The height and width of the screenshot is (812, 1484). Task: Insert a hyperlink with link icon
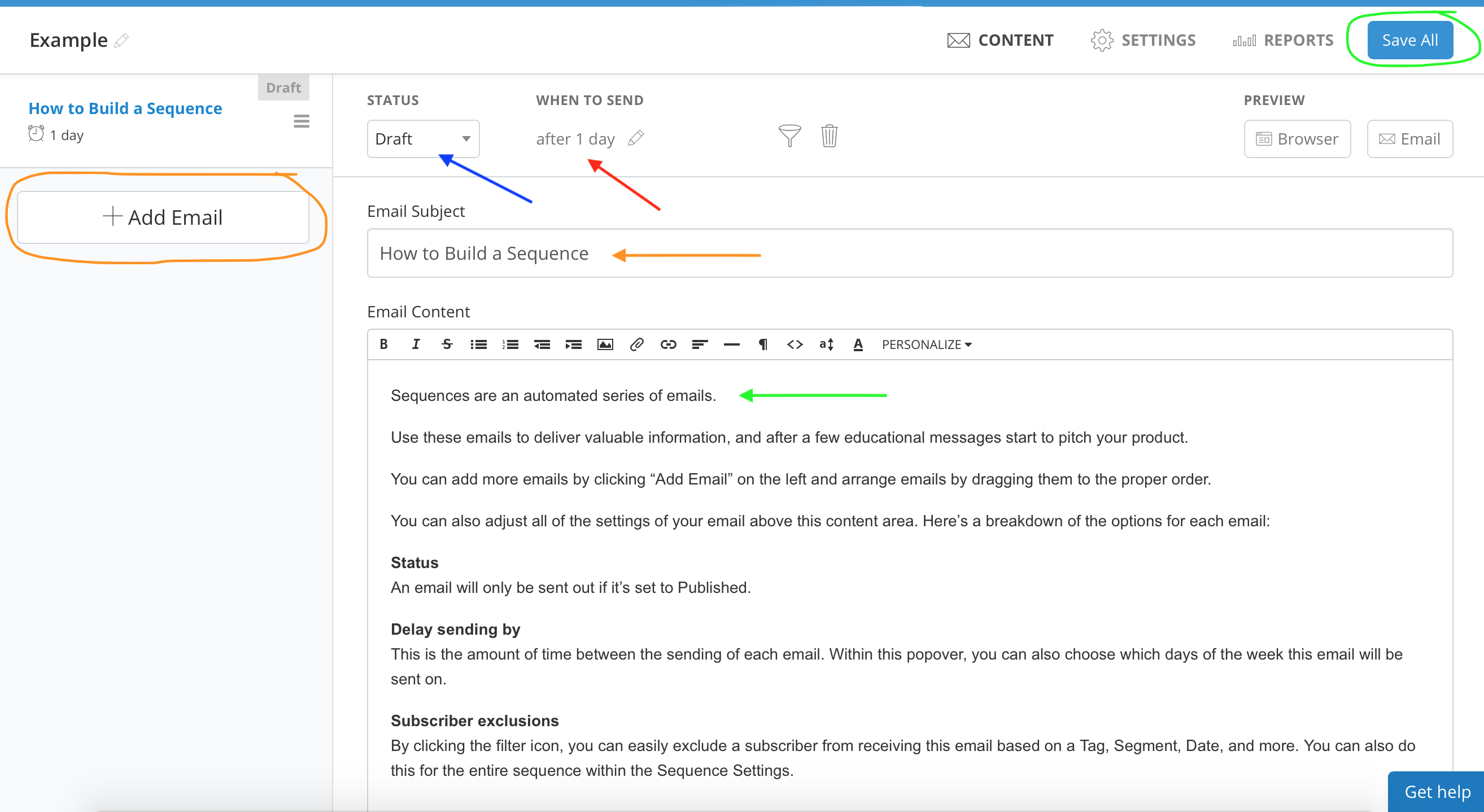[668, 344]
